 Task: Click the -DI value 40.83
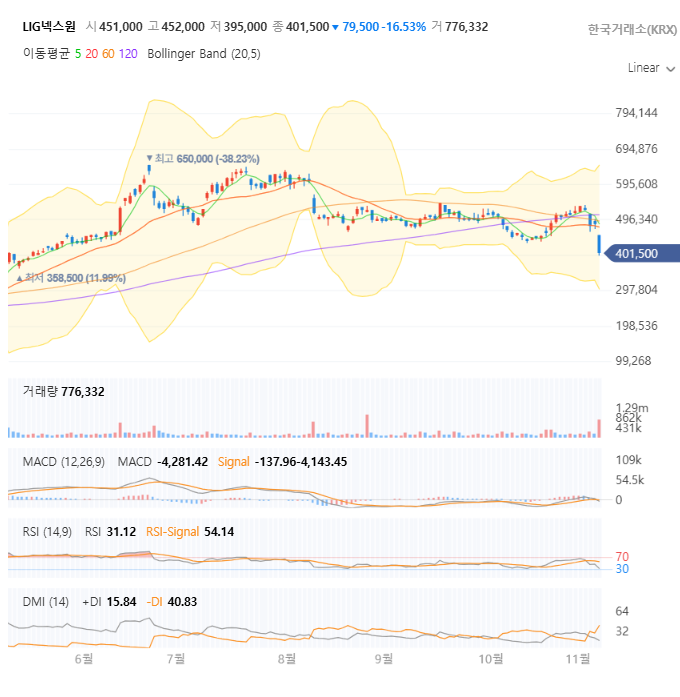point(182,602)
